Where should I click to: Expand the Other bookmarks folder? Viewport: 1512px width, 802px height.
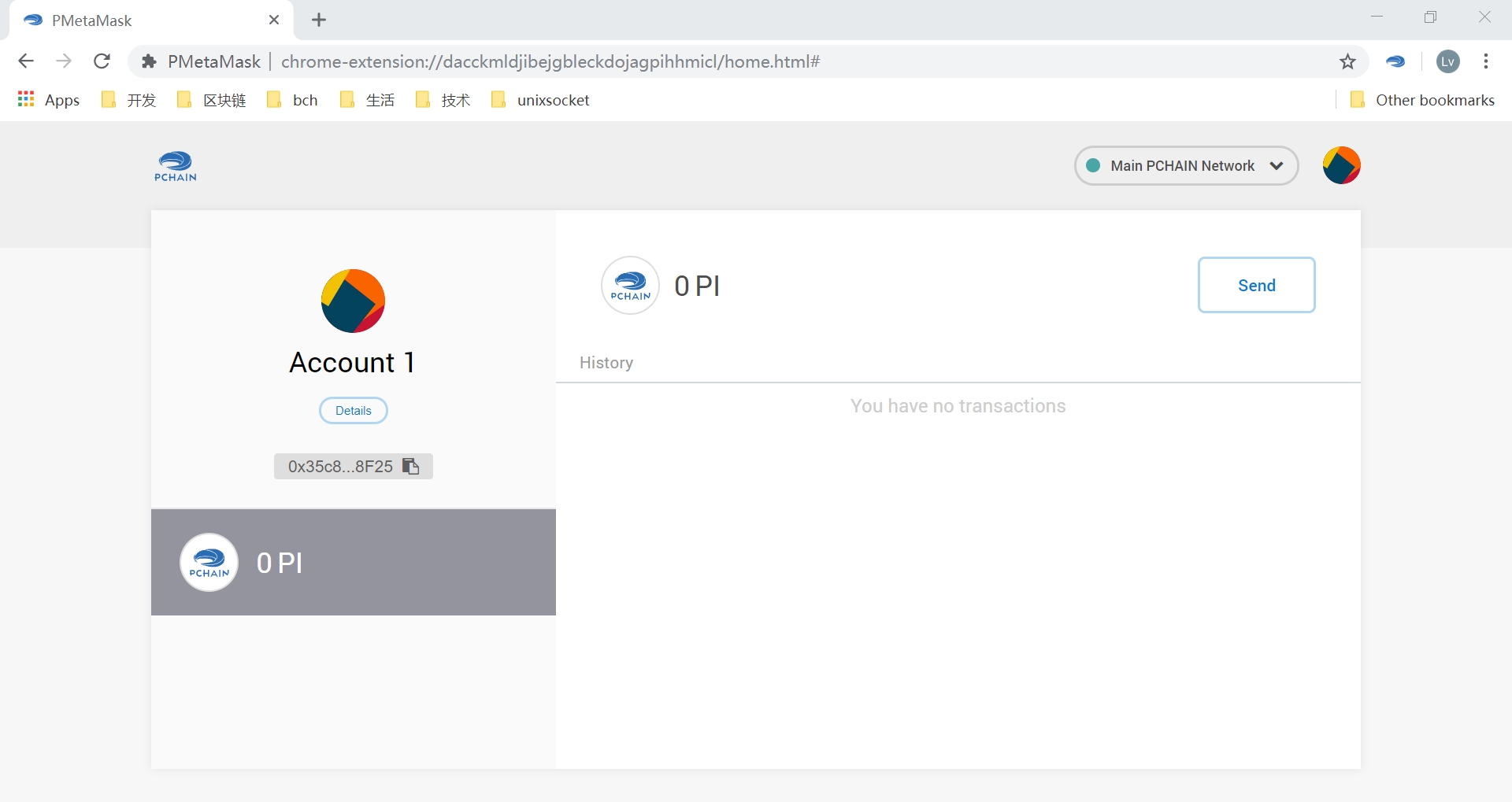[x=1422, y=100]
